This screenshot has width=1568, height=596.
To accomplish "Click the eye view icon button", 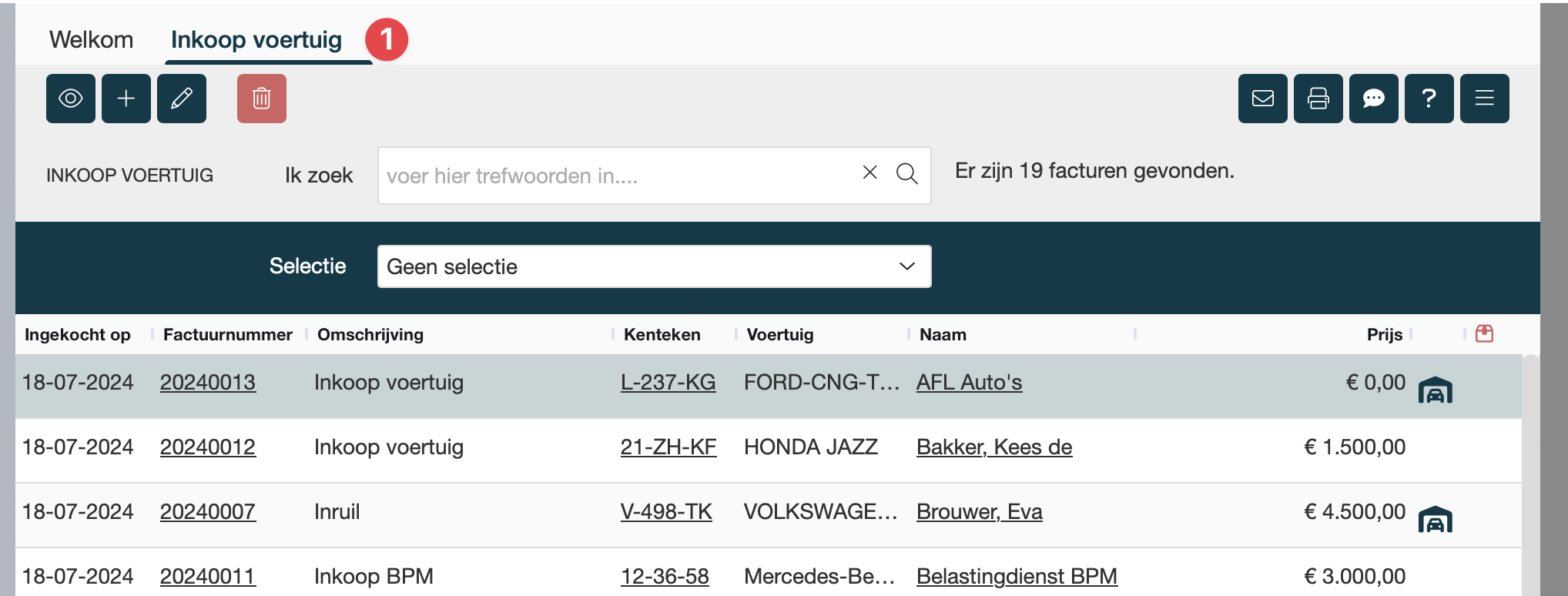I will coord(71,99).
